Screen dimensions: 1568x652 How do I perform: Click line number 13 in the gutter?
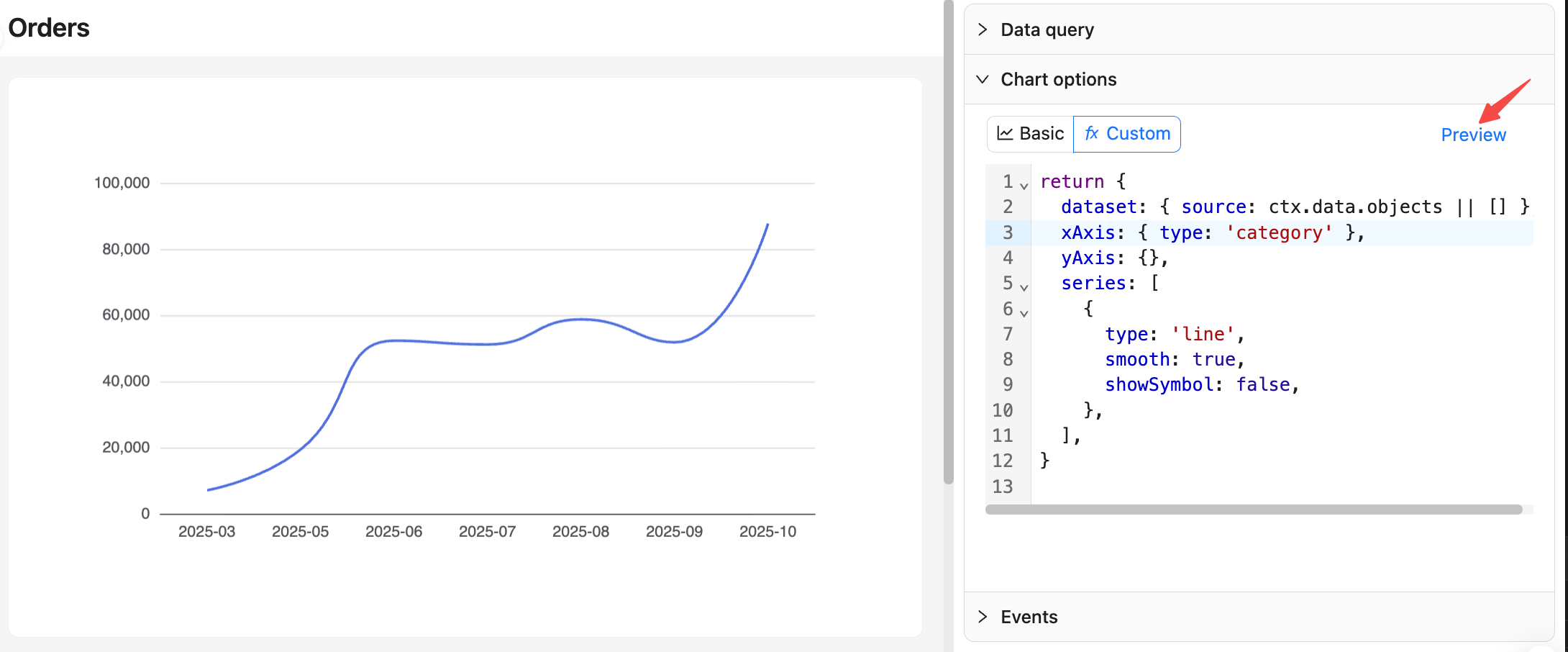[1002, 486]
